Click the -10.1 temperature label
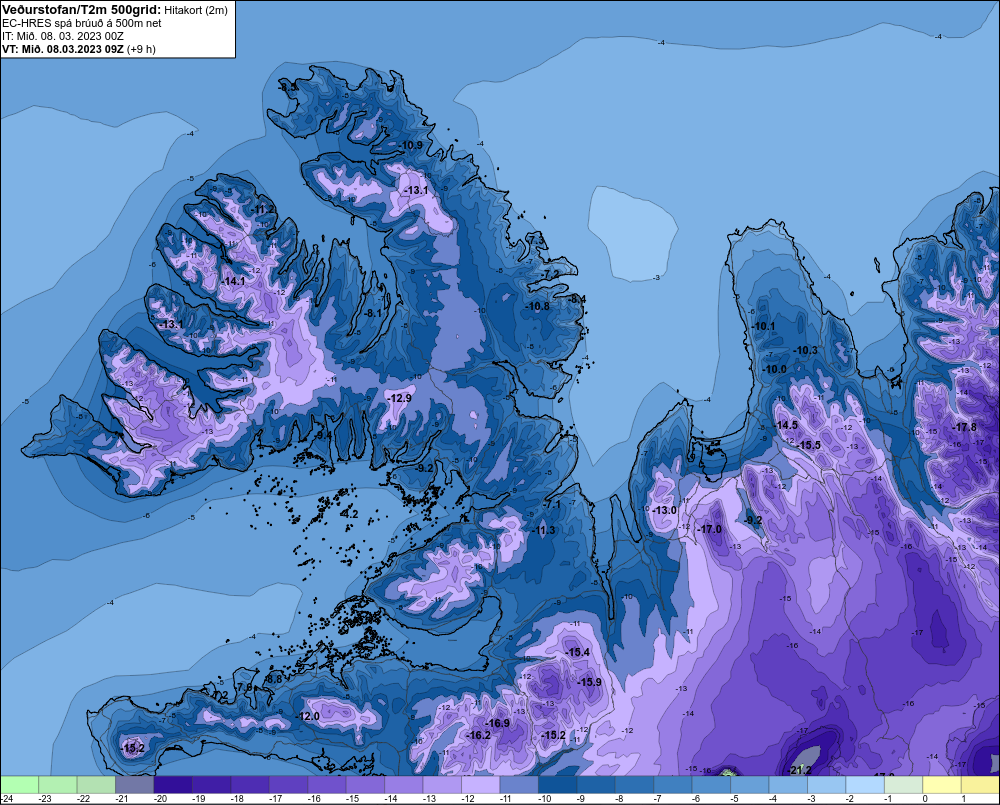The width and height of the screenshot is (1000, 805). click(763, 327)
